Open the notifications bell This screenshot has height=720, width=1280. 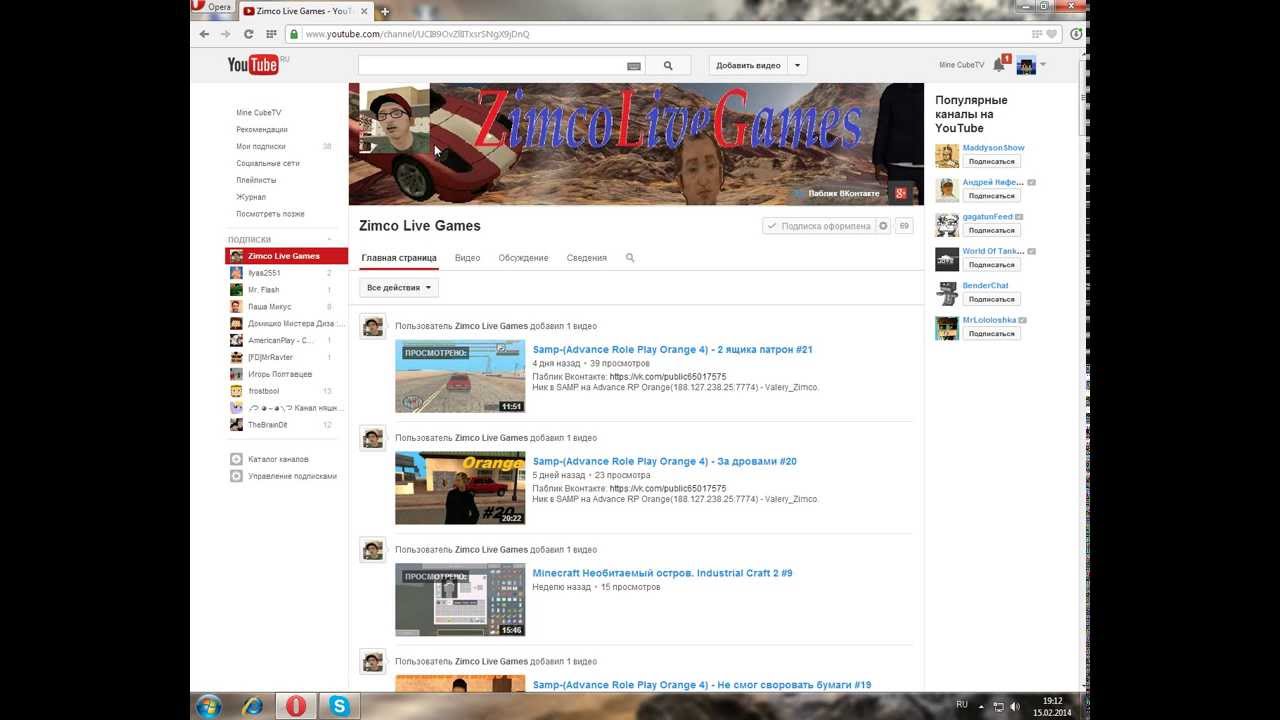coord(998,66)
